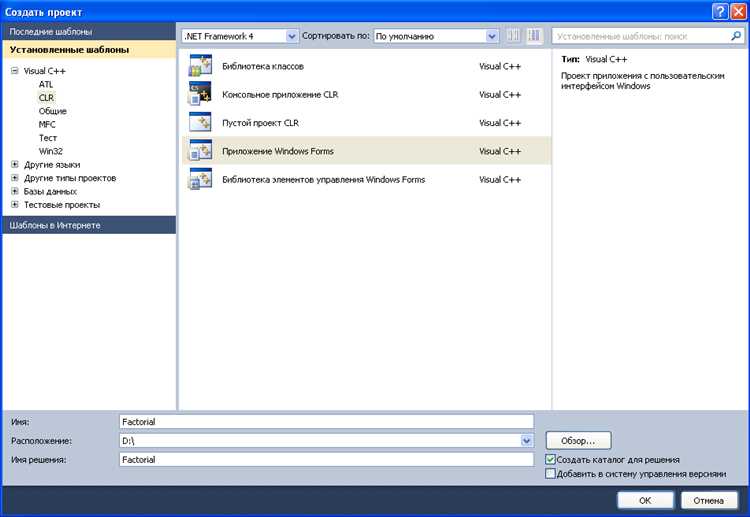Click the 'Обзор...' browse button
The height and width of the screenshot is (517, 750).
click(578, 440)
